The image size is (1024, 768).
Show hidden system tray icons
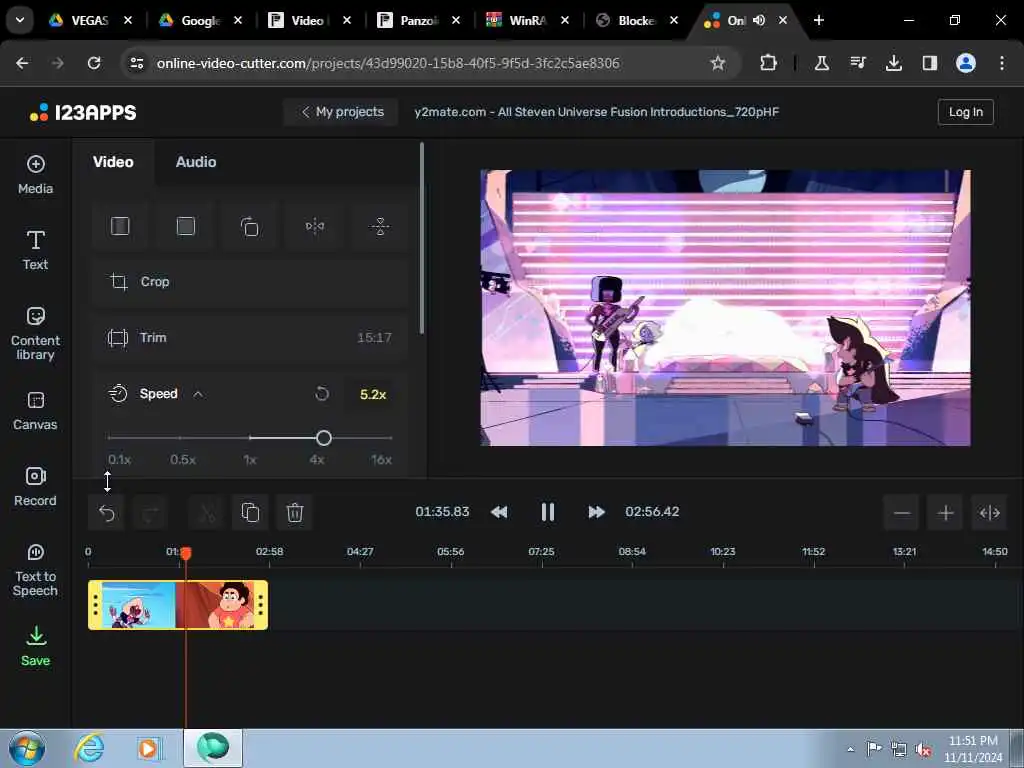tap(850, 749)
